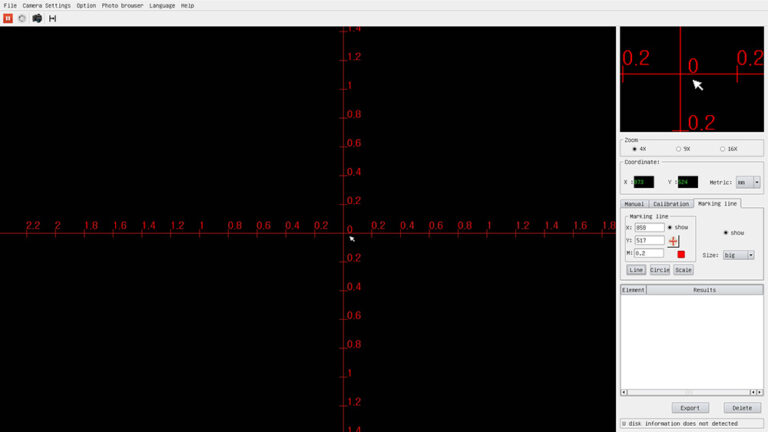Viewport: 768px width, 432px height.
Task: Open the Photo browser menu
Action: coord(123,5)
